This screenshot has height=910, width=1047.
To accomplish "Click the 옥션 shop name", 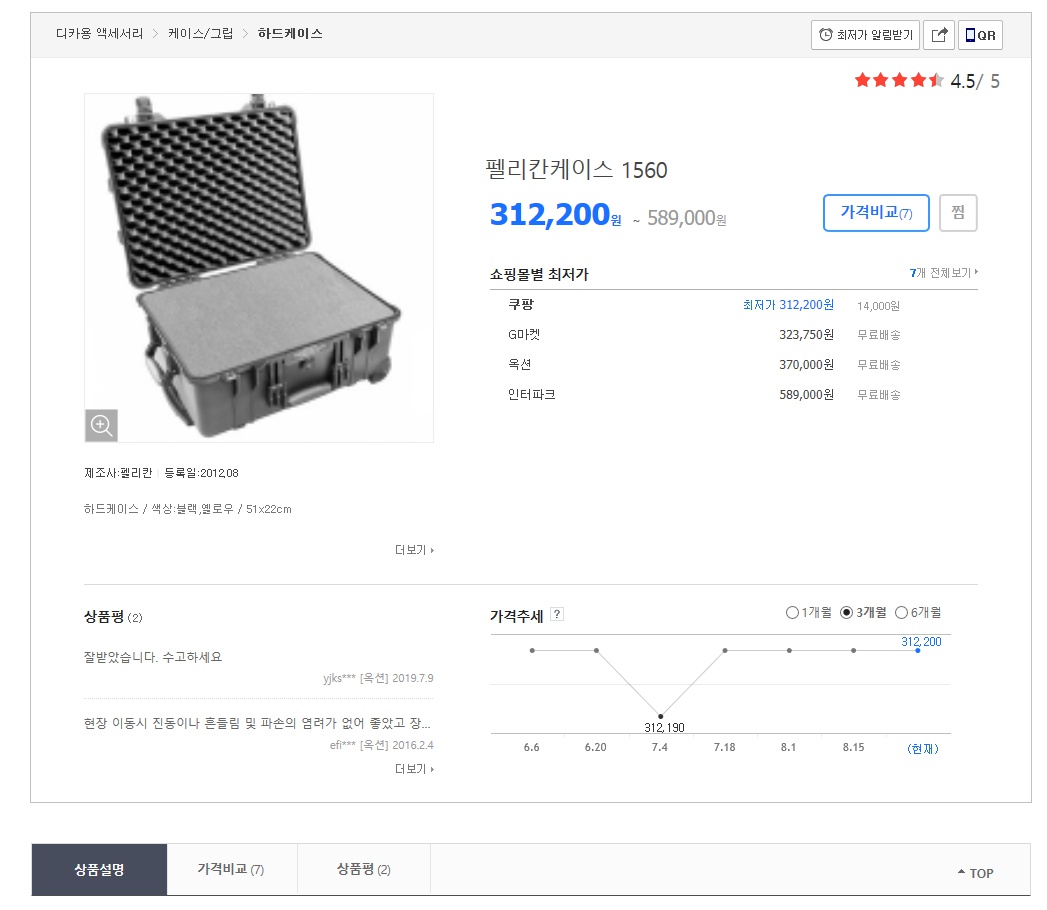I will click(x=519, y=365).
